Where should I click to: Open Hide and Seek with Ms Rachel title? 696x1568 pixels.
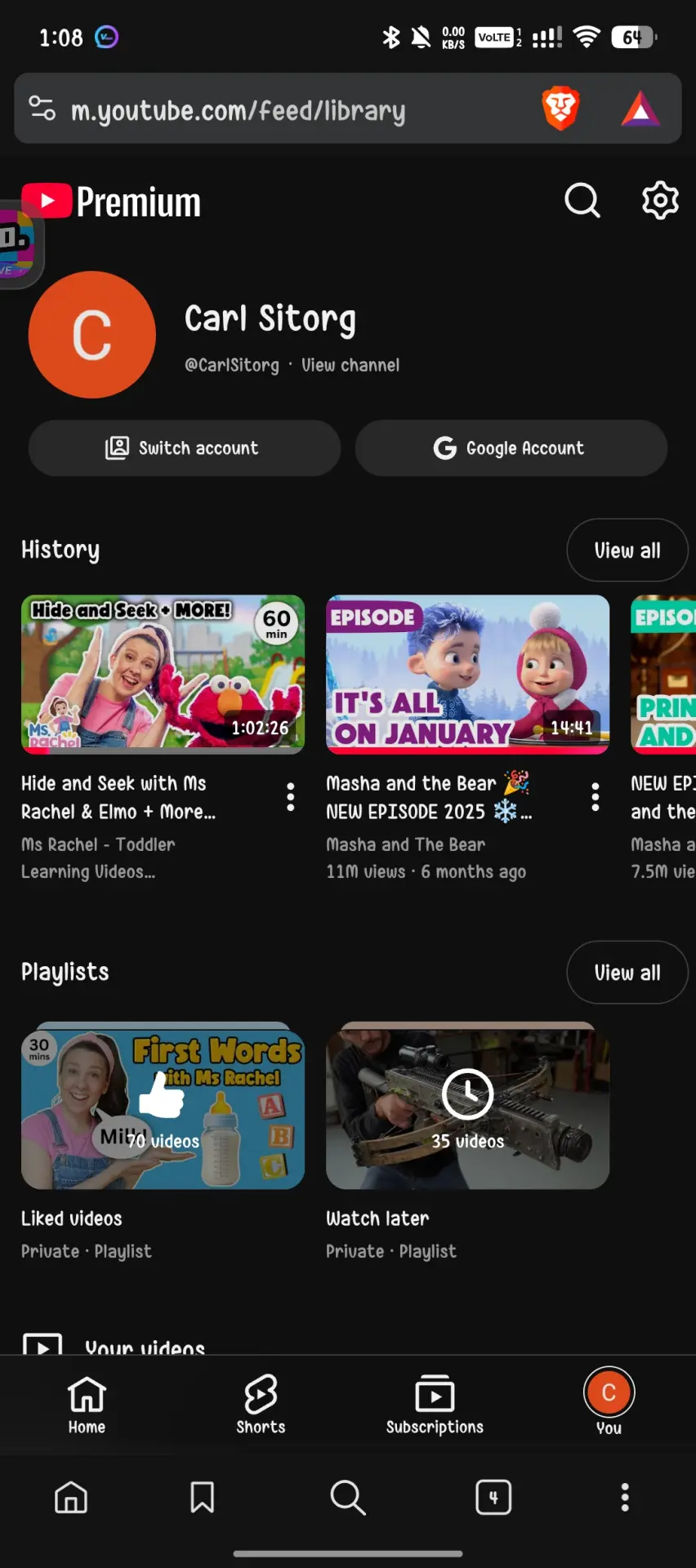click(x=118, y=797)
